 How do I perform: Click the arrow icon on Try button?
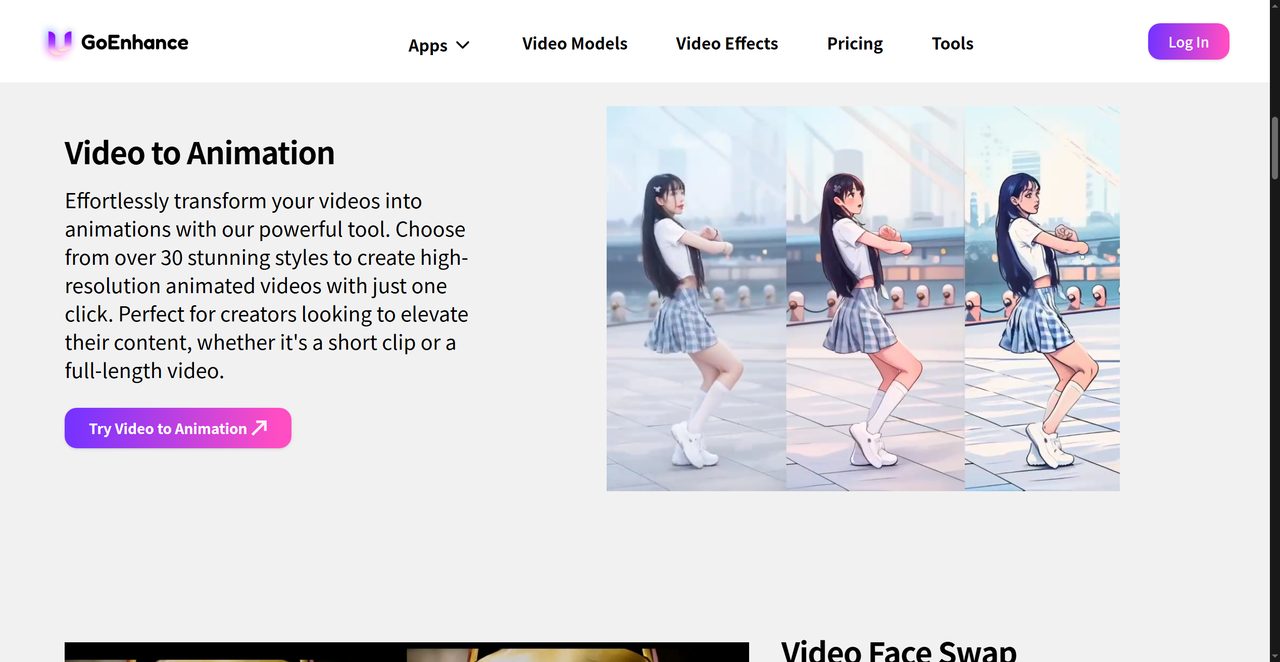coord(260,428)
